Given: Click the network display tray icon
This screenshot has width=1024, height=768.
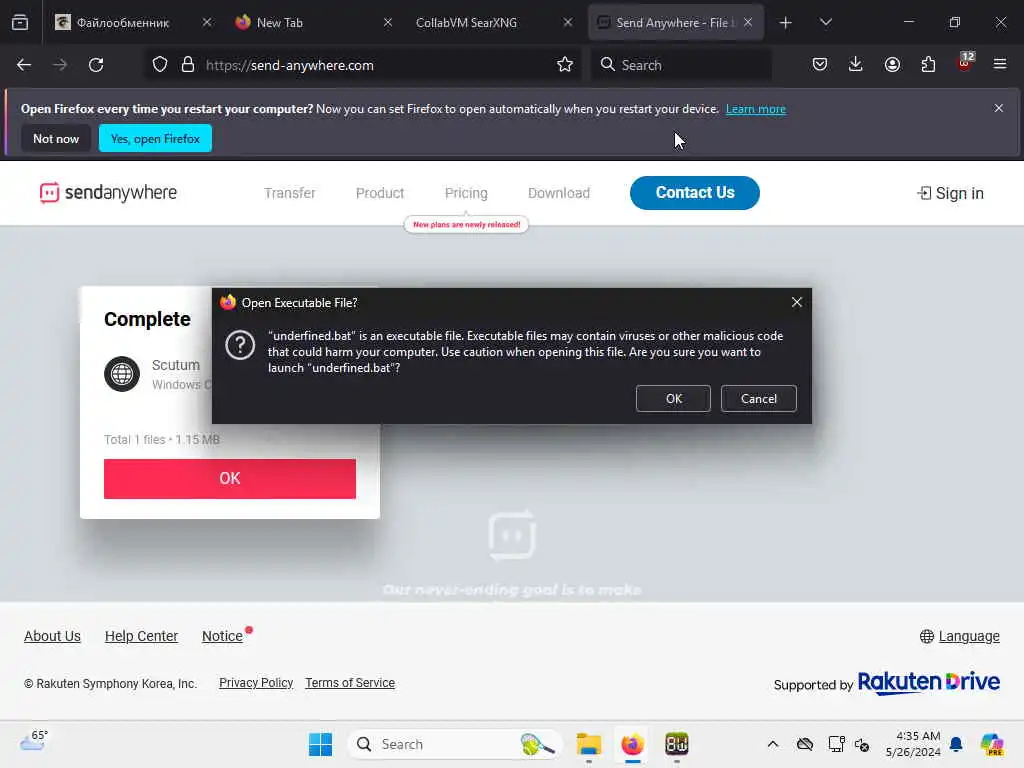Looking at the screenshot, I should click(836, 744).
